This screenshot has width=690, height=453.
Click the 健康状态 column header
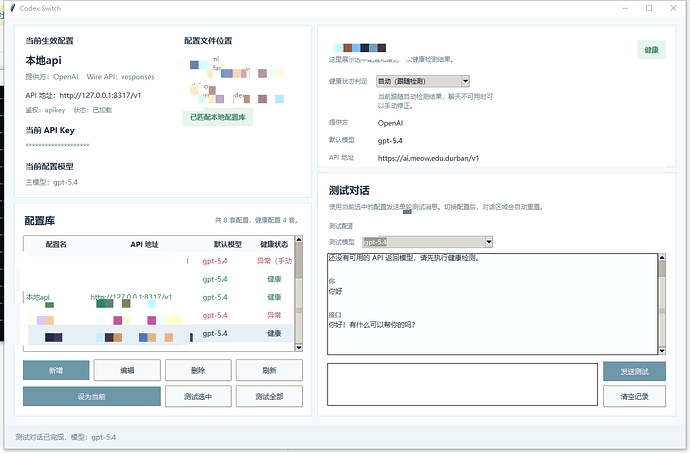(x=274, y=244)
